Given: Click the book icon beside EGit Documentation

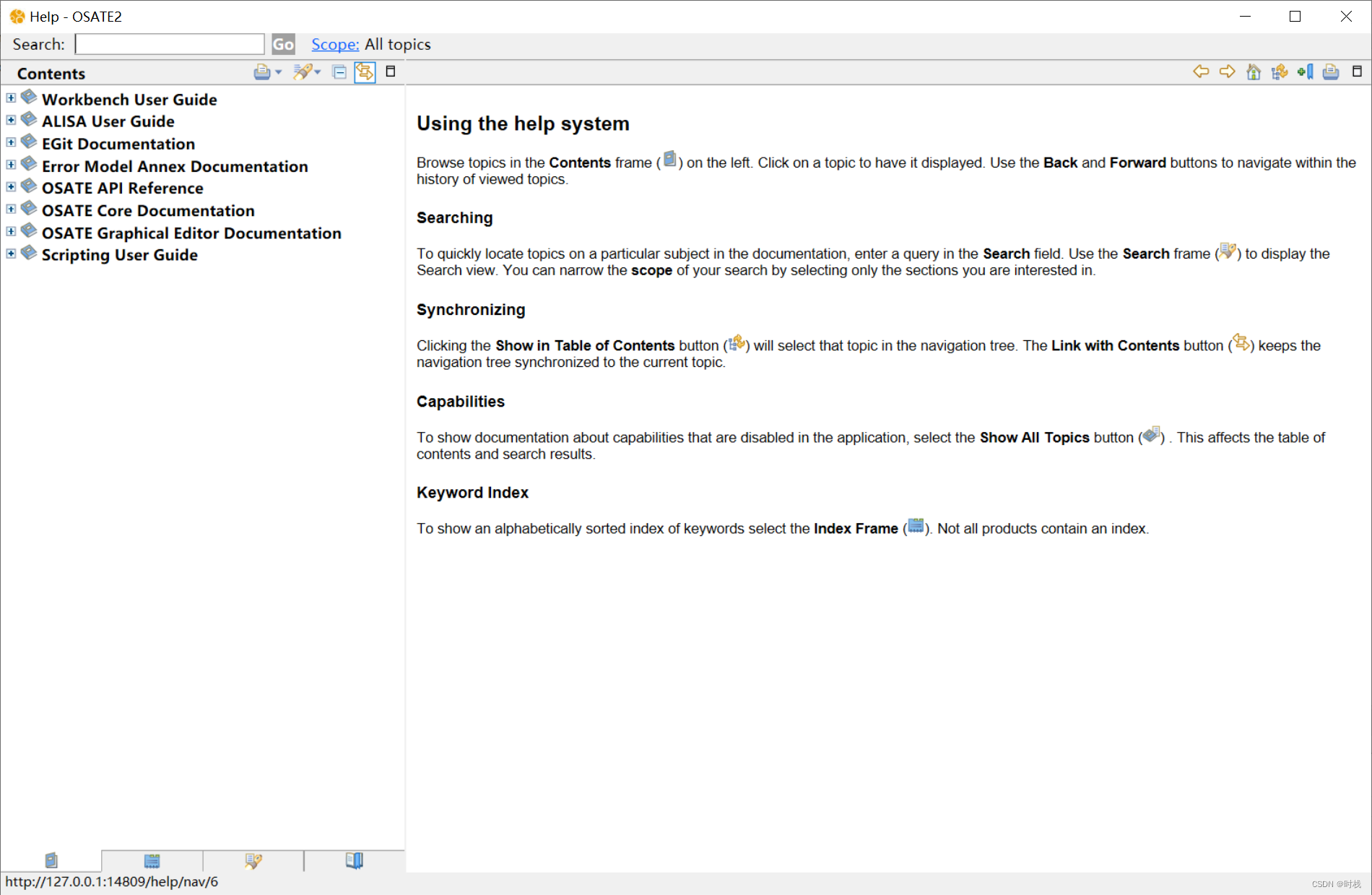Looking at the screenshot, I should click(29, 142).
